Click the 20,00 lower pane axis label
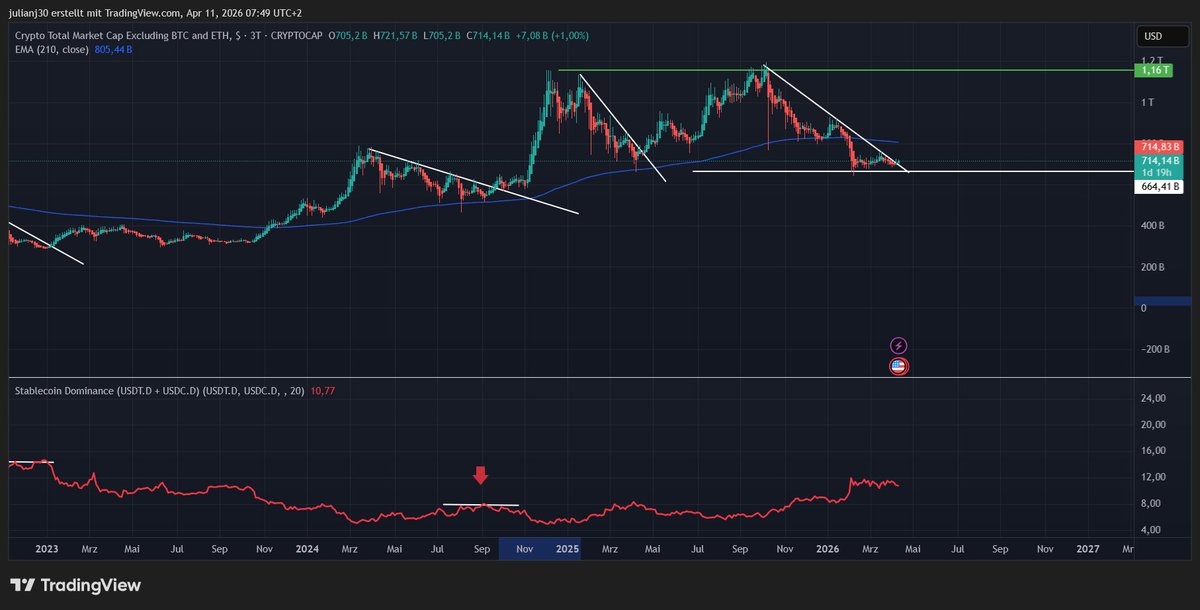 point(1153,424)
